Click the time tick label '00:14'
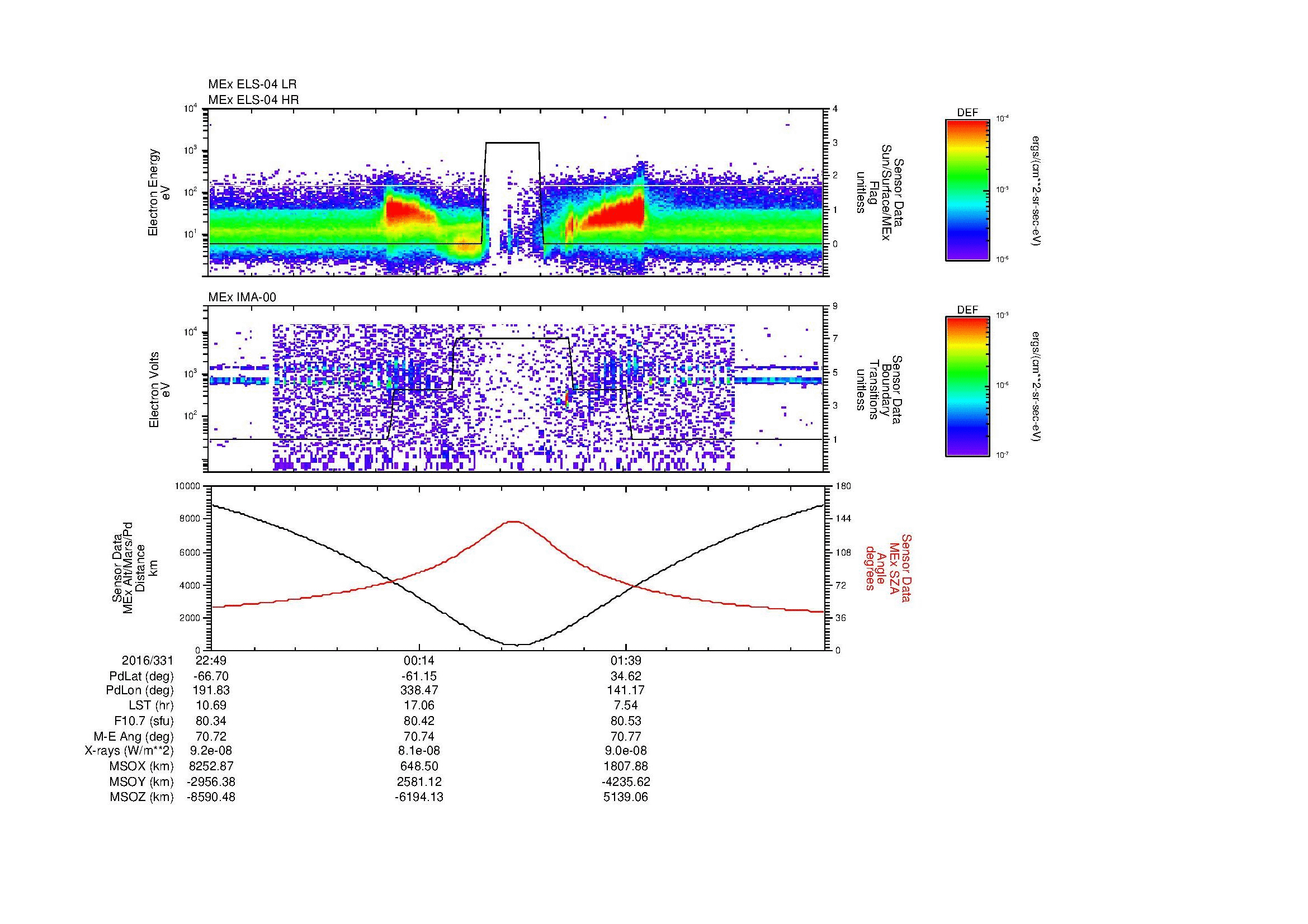Image resolution: width=1308 pixels, height=924 pixels. [x=419, y=660]
